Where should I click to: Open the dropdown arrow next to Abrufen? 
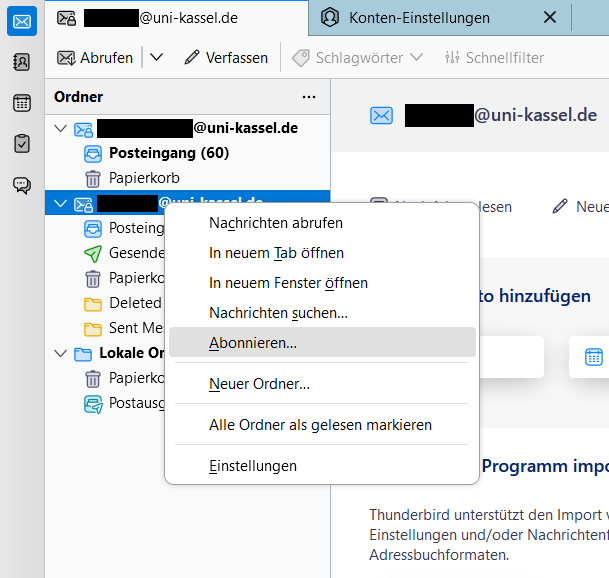point(156,57)
